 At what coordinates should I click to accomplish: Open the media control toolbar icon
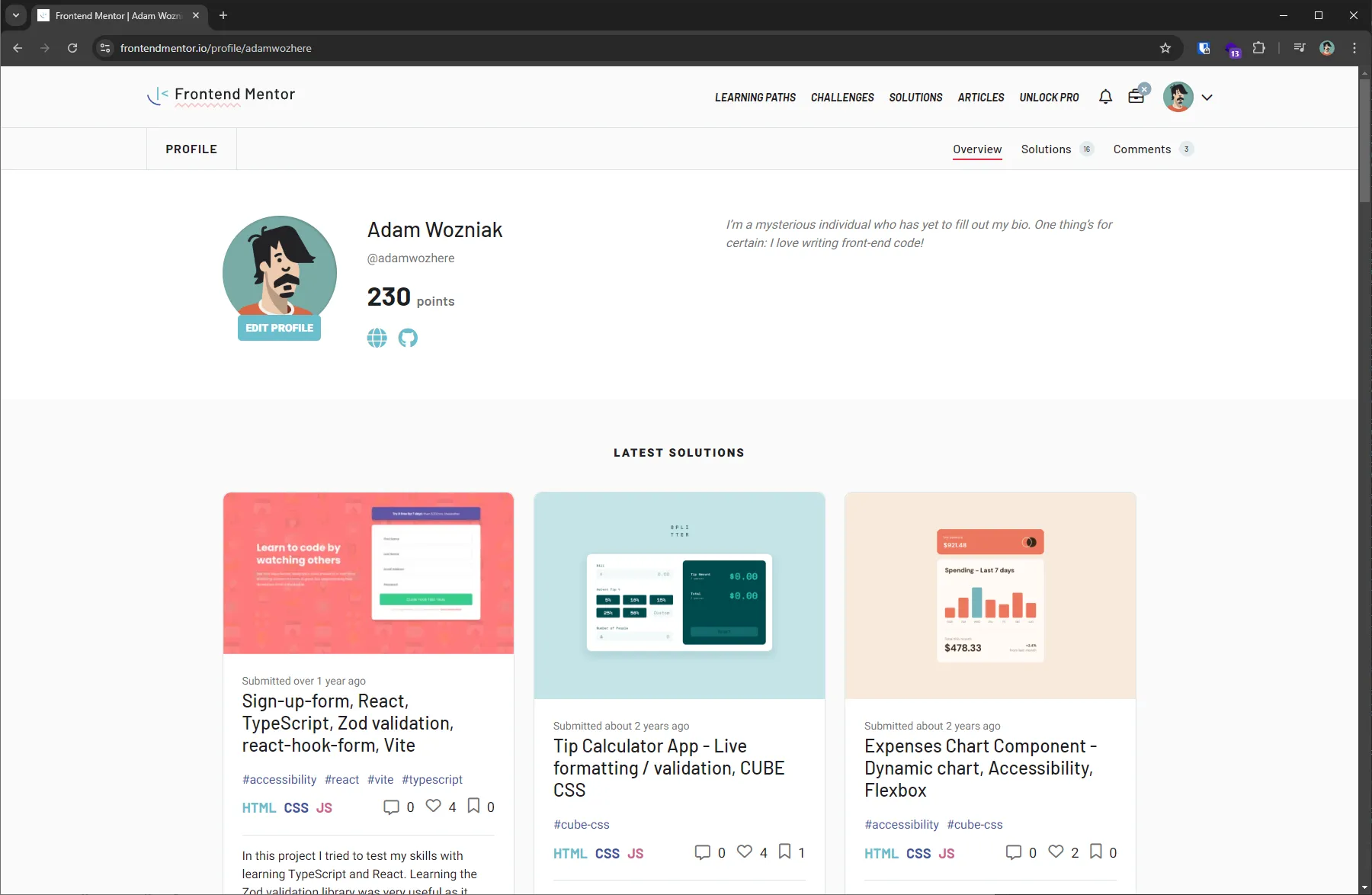[1300, 48]
